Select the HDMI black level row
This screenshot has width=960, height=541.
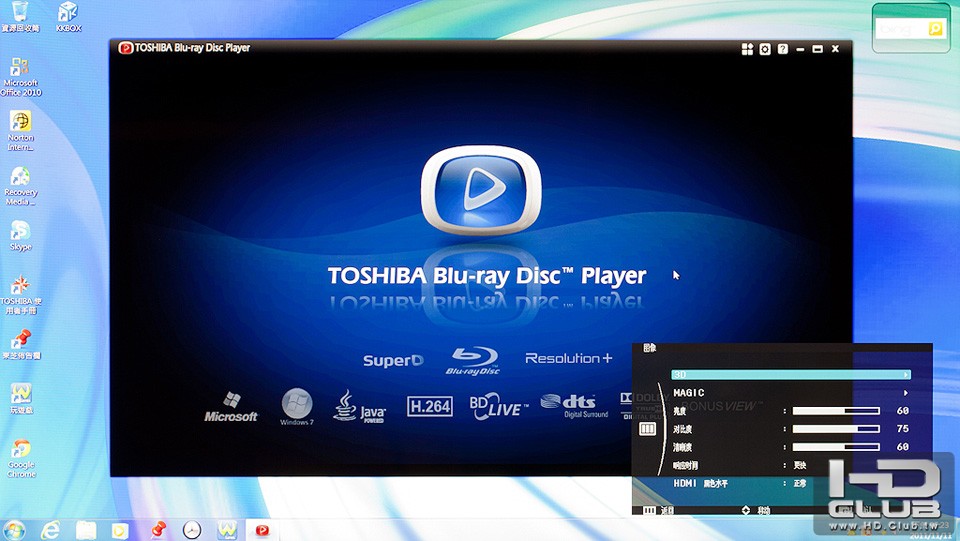click(791, 483)
